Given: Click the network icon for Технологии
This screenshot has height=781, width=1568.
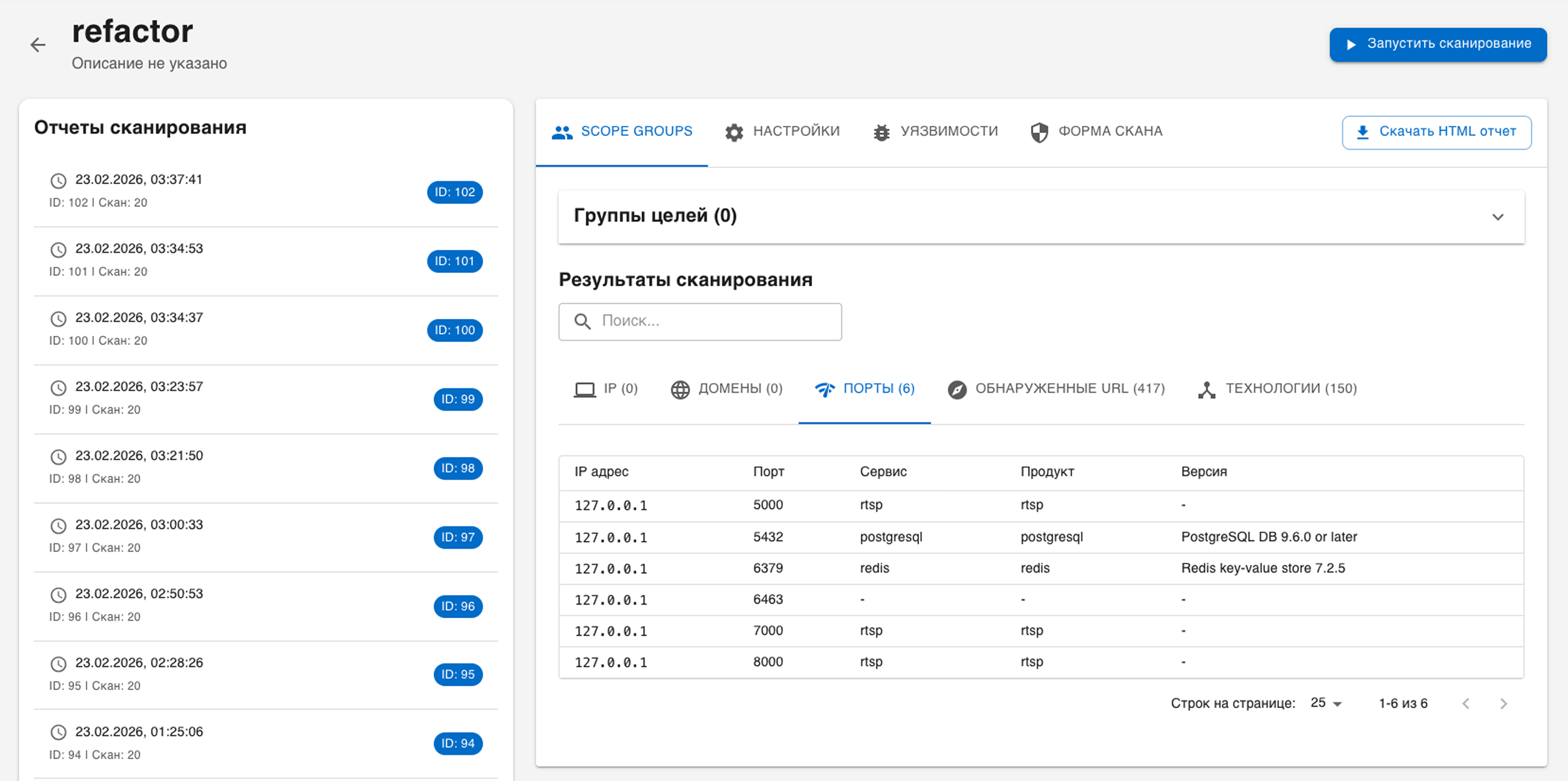Looking at the screenshot, I should (x=1206, y=389).
